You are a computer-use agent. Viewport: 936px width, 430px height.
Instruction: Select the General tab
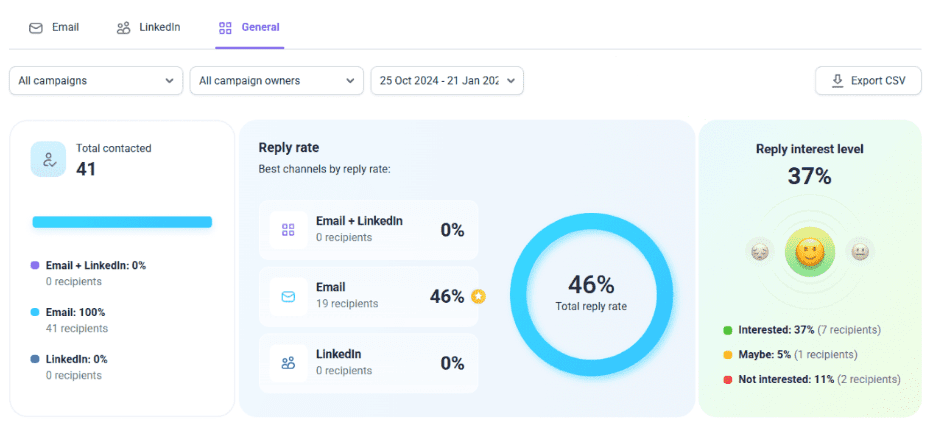250,27
